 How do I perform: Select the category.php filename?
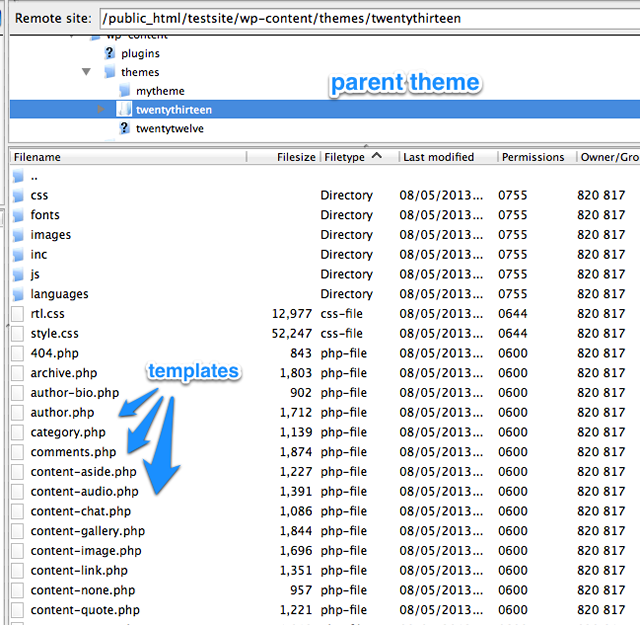click(x=68, y=433)
